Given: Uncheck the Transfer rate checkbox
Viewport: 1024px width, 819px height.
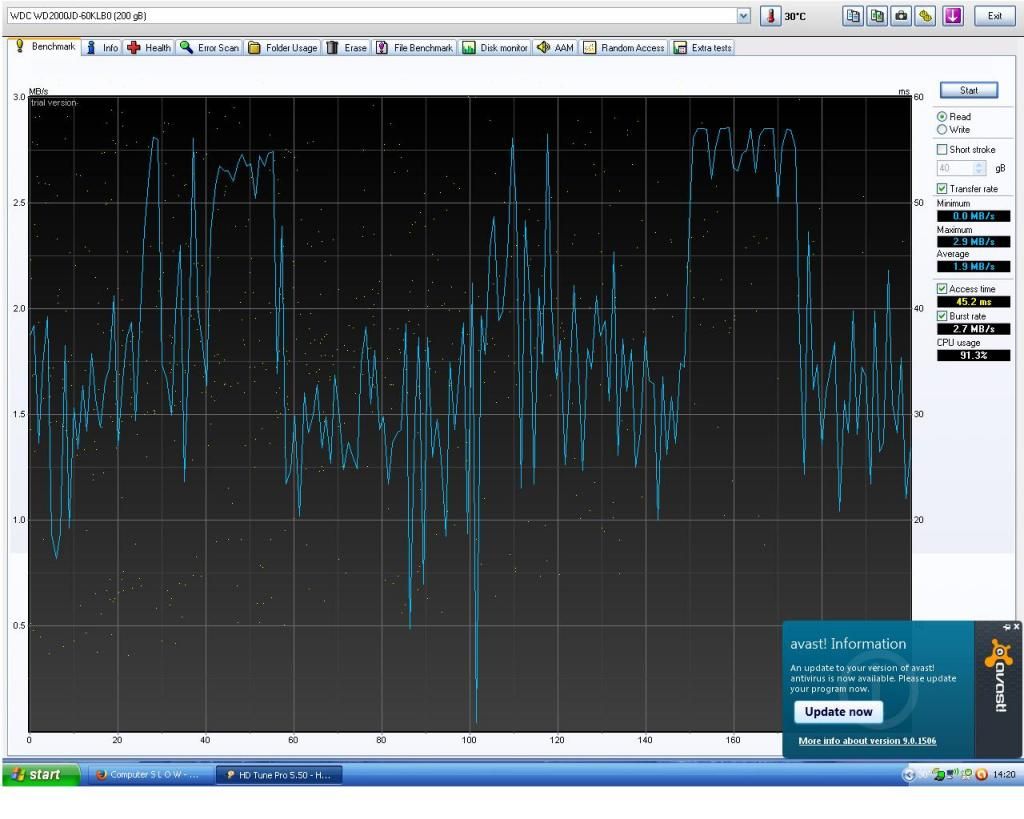Looking at the screenshot, I should [x=942, y=189].
